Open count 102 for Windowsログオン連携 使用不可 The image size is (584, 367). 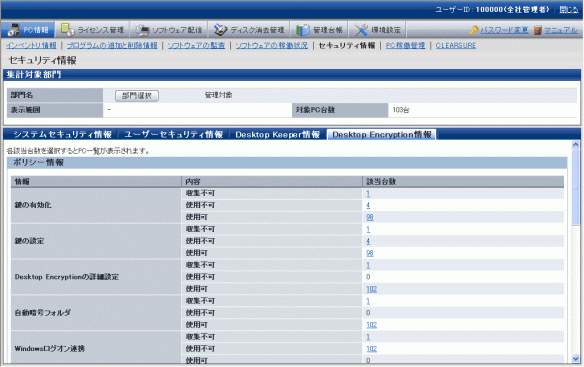(372, 349)
